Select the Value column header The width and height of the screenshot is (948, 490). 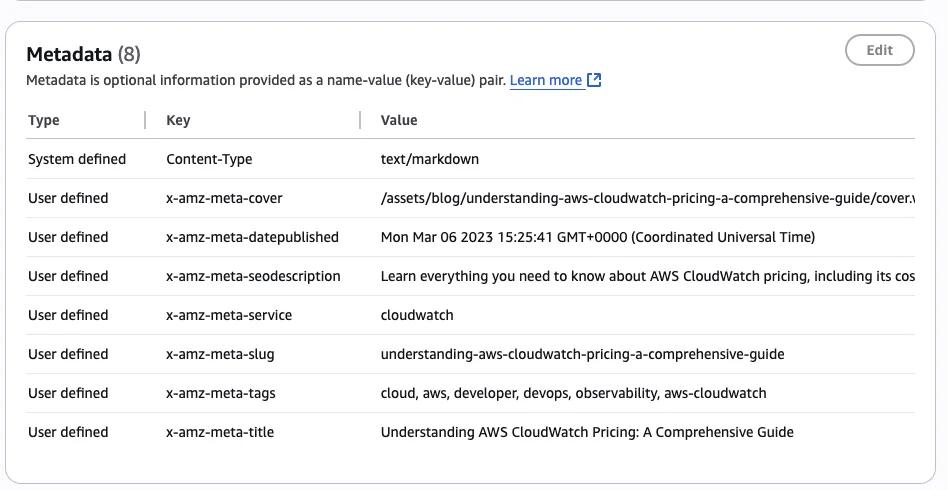coord(399,120)
